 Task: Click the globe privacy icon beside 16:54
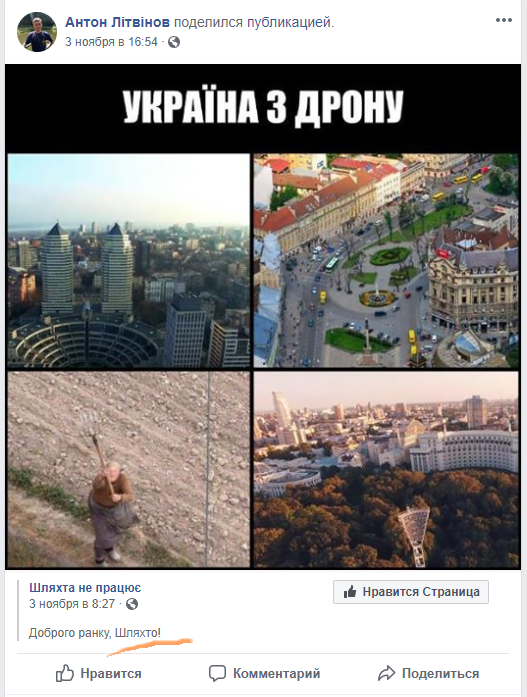pyautogui.click(x=174, y=42)
